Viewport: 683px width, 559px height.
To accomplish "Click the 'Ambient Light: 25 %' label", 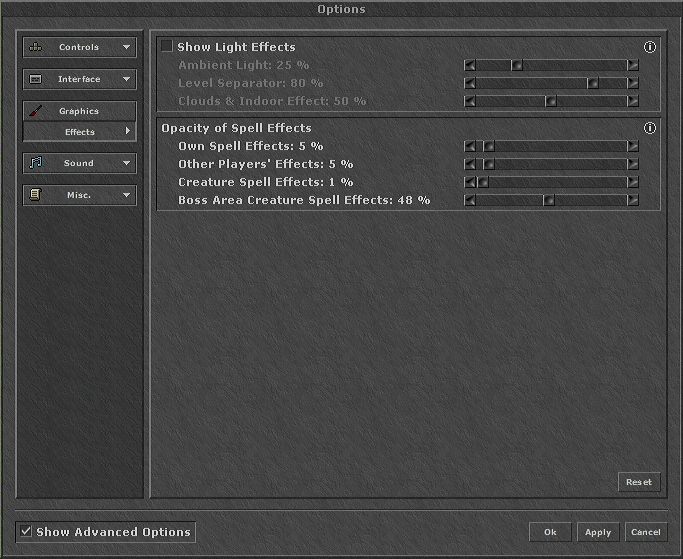I will [x=243, y=65].
